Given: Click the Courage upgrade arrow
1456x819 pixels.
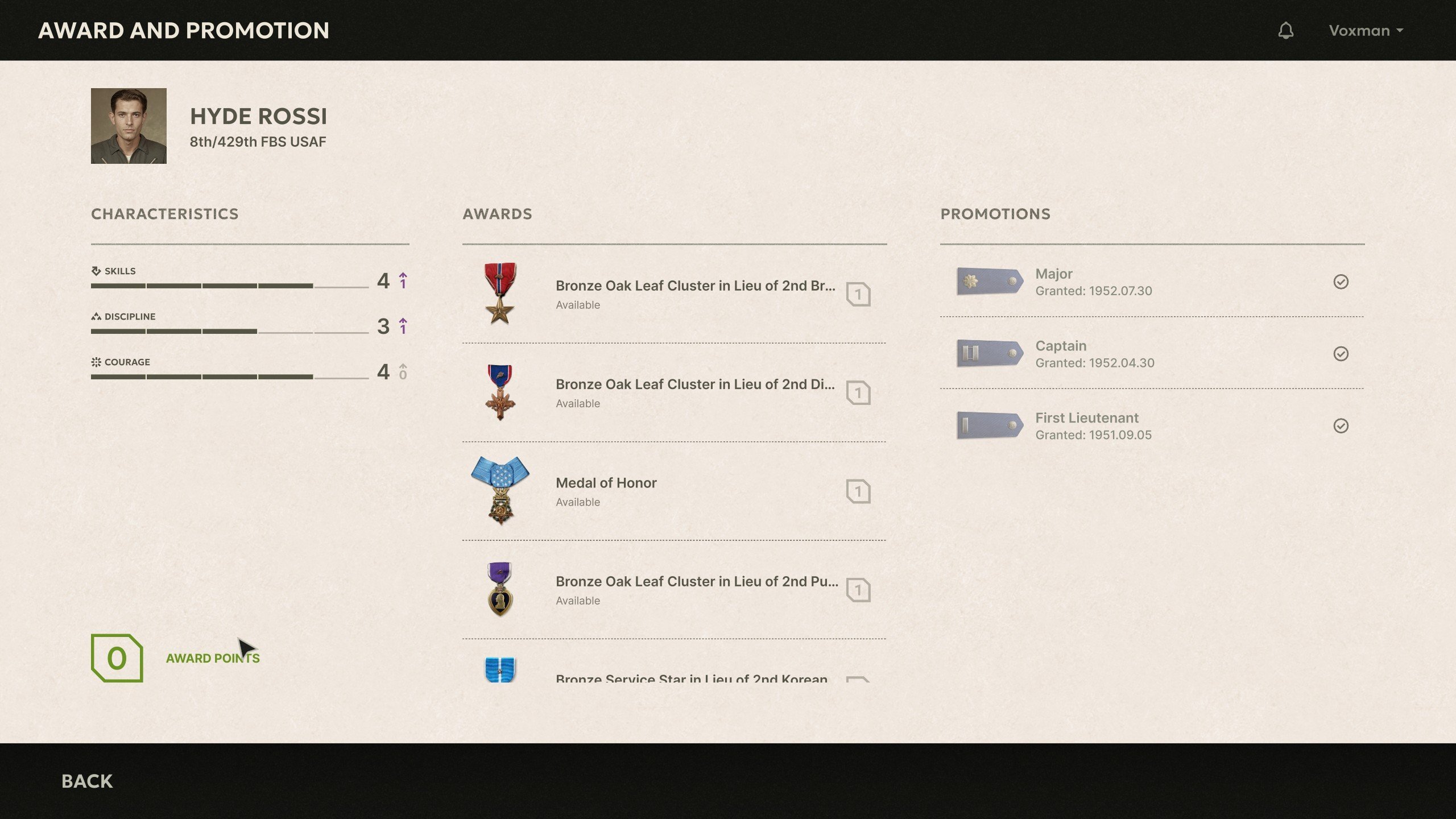Looking at the screenshot, I should coord(403,371).
